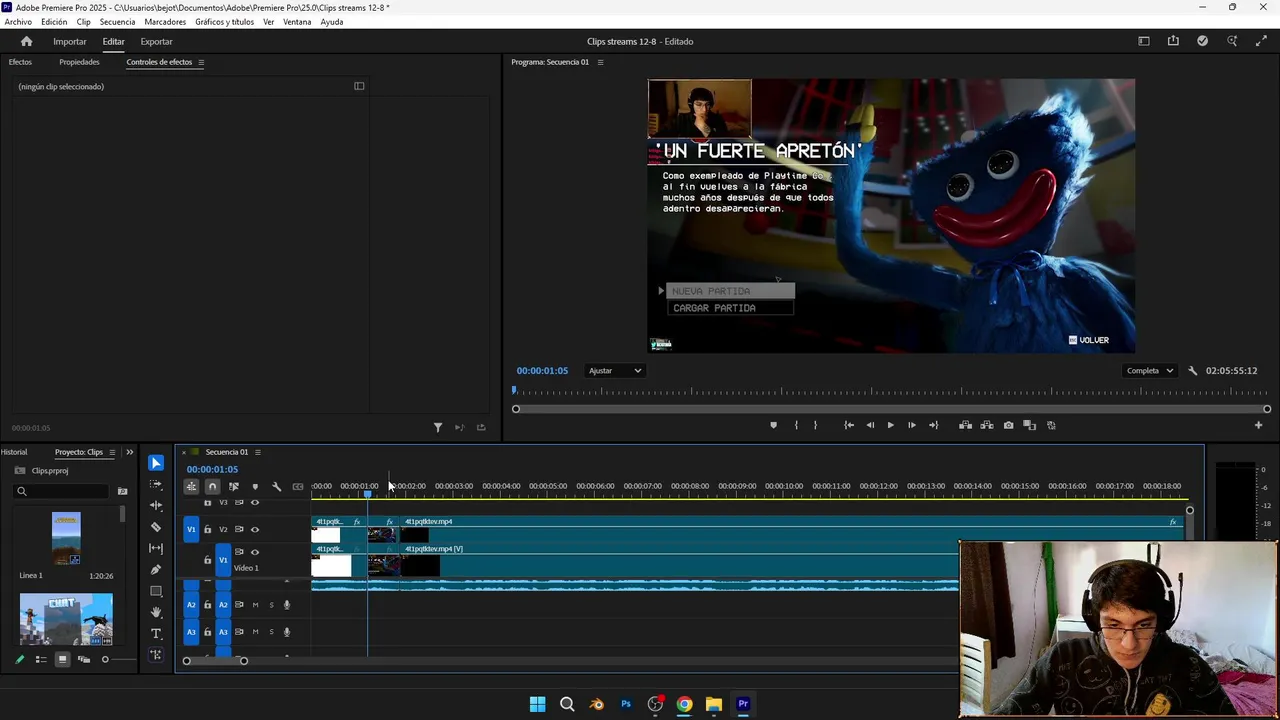
Task: Toggle Effect Controls timeline view icon
Action: [359, 86]
